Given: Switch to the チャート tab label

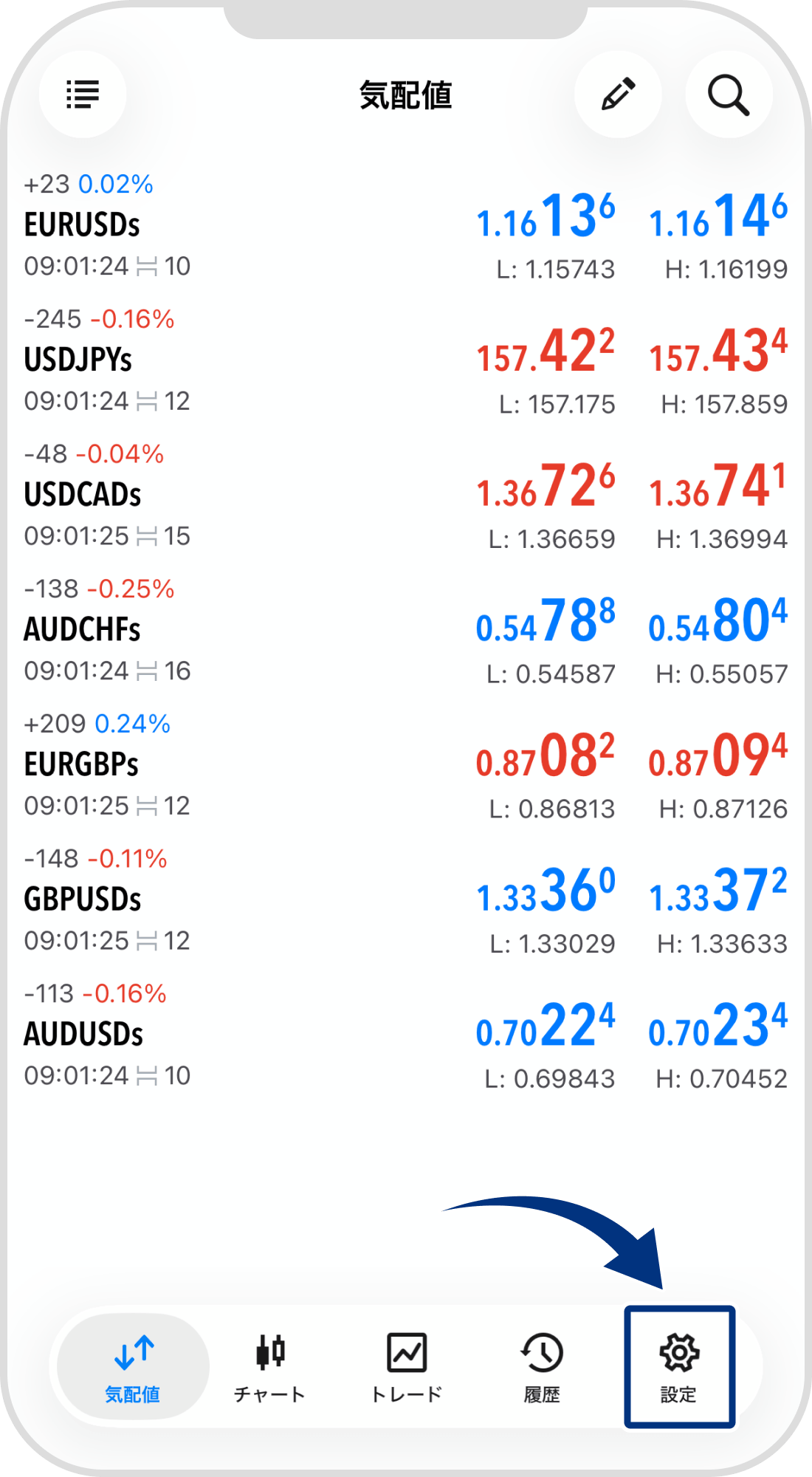Looking at the screenshot, I should [269, 1394].
